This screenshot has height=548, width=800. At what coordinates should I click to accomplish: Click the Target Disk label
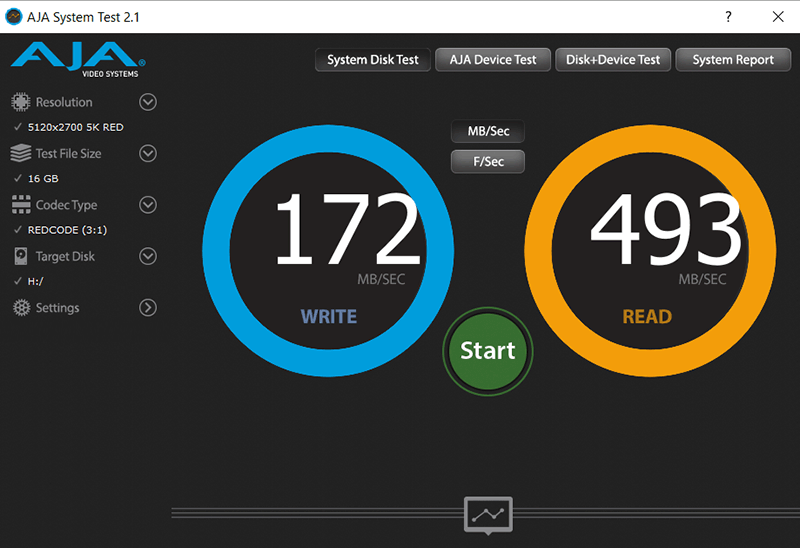click(x=65, y=256)
